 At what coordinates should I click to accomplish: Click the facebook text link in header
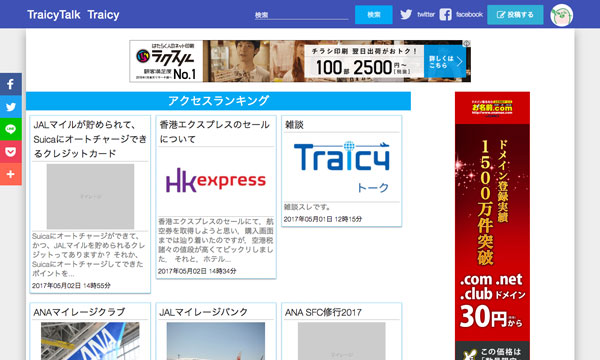click(x=469, y=15)
